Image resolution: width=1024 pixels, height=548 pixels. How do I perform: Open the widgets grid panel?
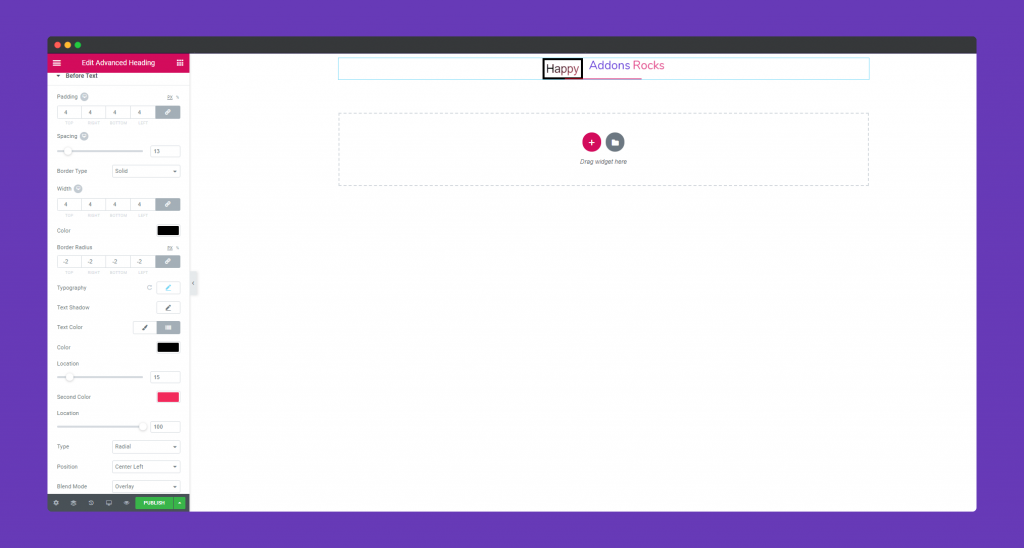tap(180, 62)
